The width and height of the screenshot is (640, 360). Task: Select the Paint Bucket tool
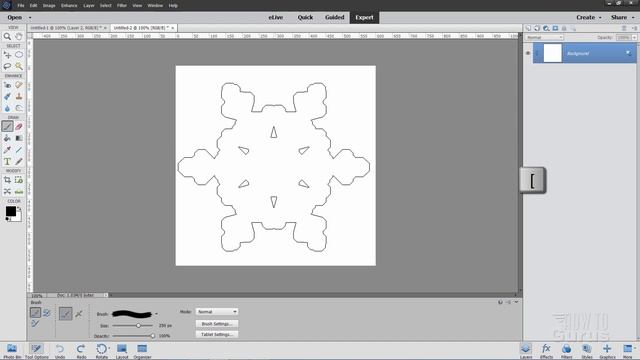click(7, 138)
